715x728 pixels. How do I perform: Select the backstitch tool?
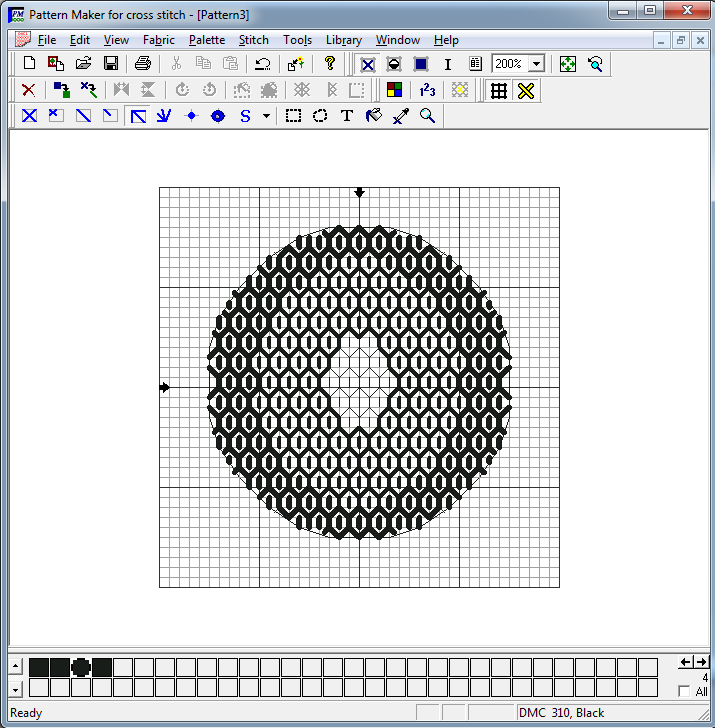tap(138, 116)
